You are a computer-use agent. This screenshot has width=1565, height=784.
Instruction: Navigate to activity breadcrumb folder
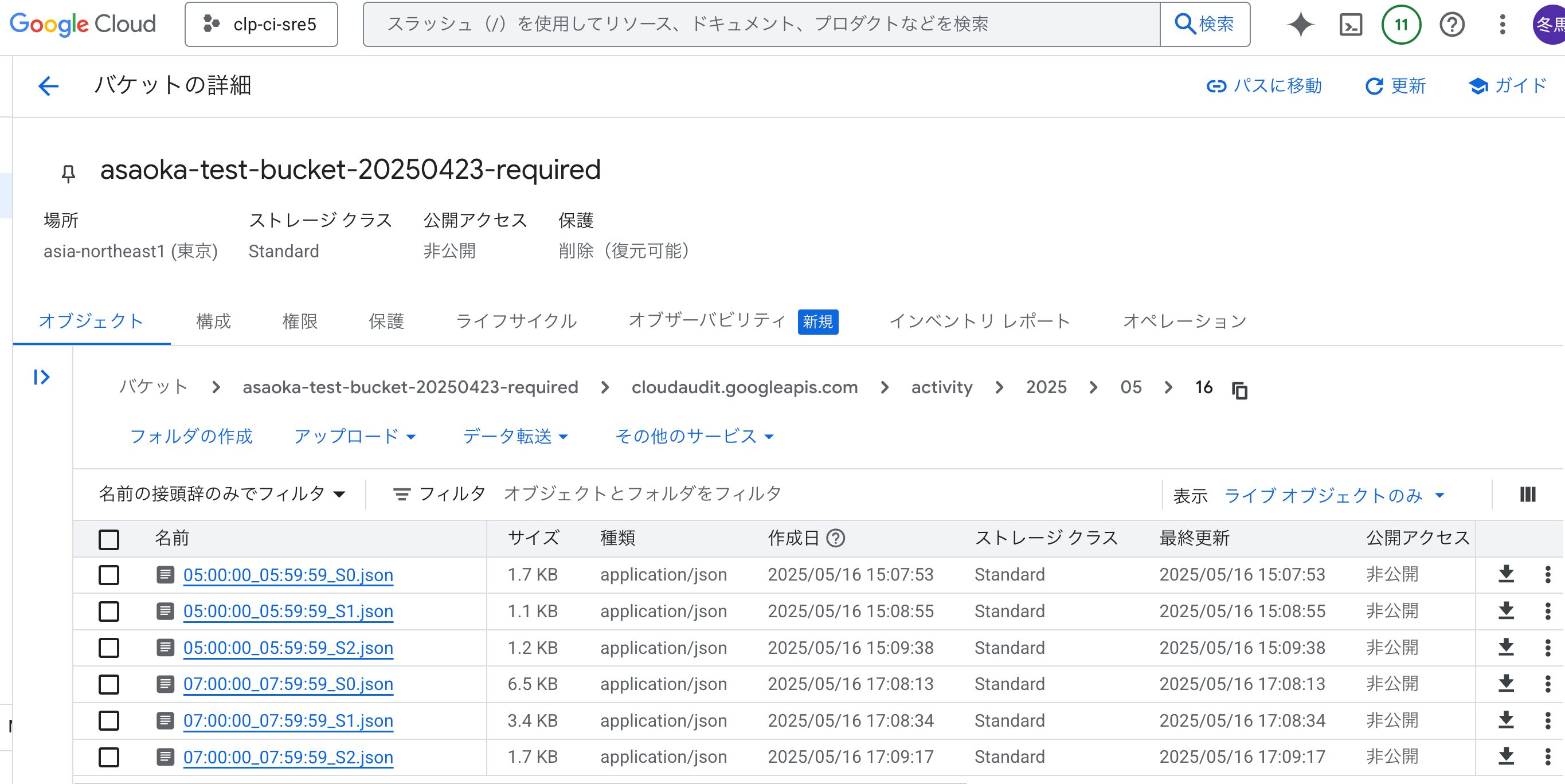click(x=942, y=387)
